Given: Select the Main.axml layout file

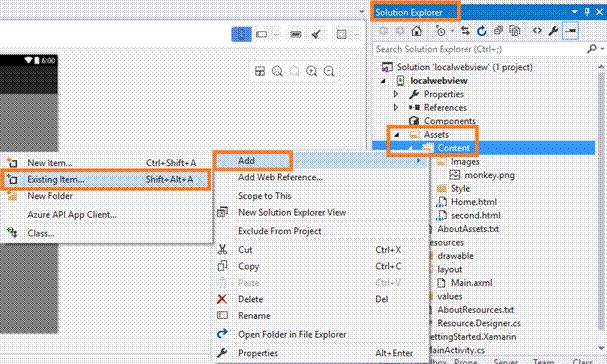Looking at the screenshot, I should pos(472,283).
